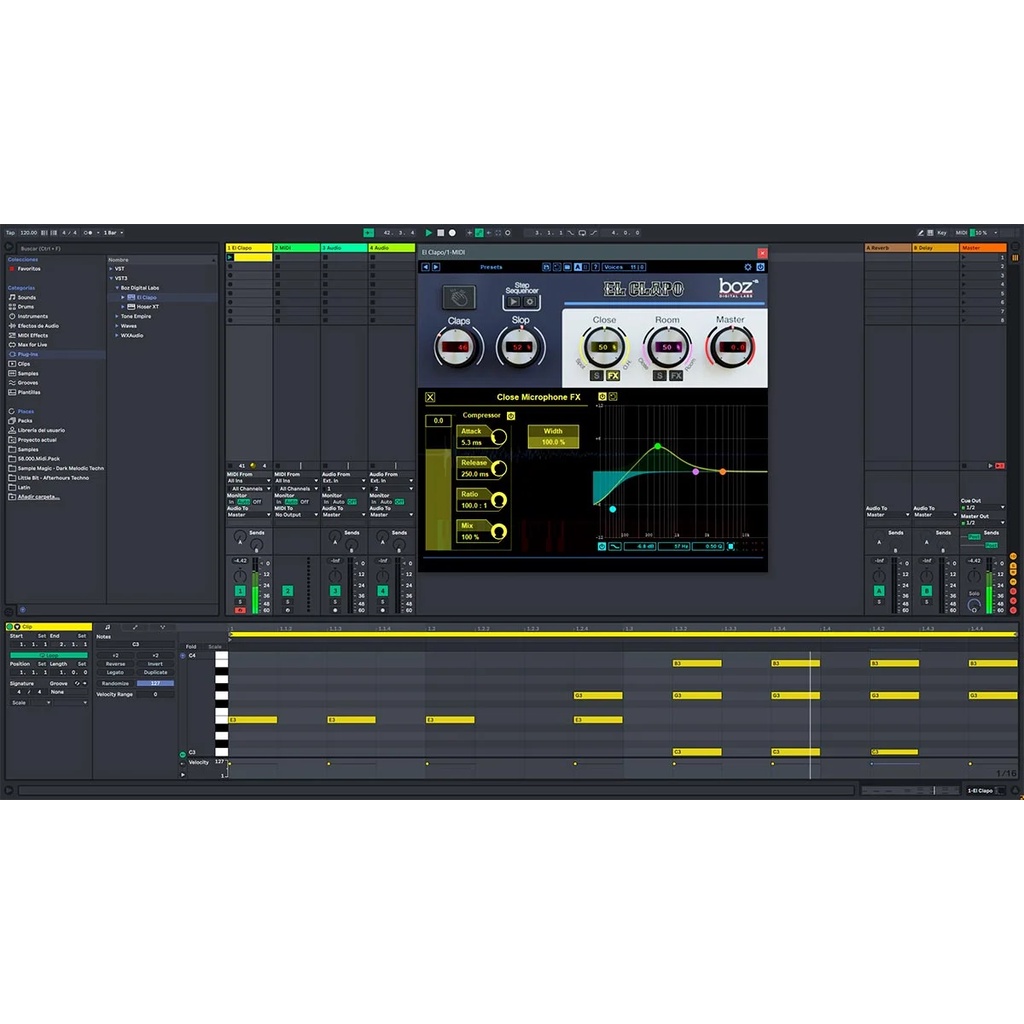The height and width of the screenshot is (1024, 1024).
Task: Click the green EQ band node
Action: click(657, 446)
